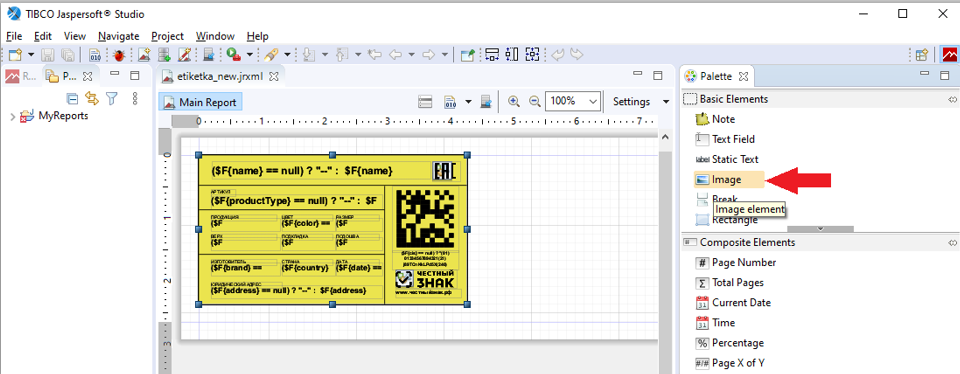The image size is (960, 374).
Task: Close the Project Explorer tab
Action: click(x=87, y=77)
